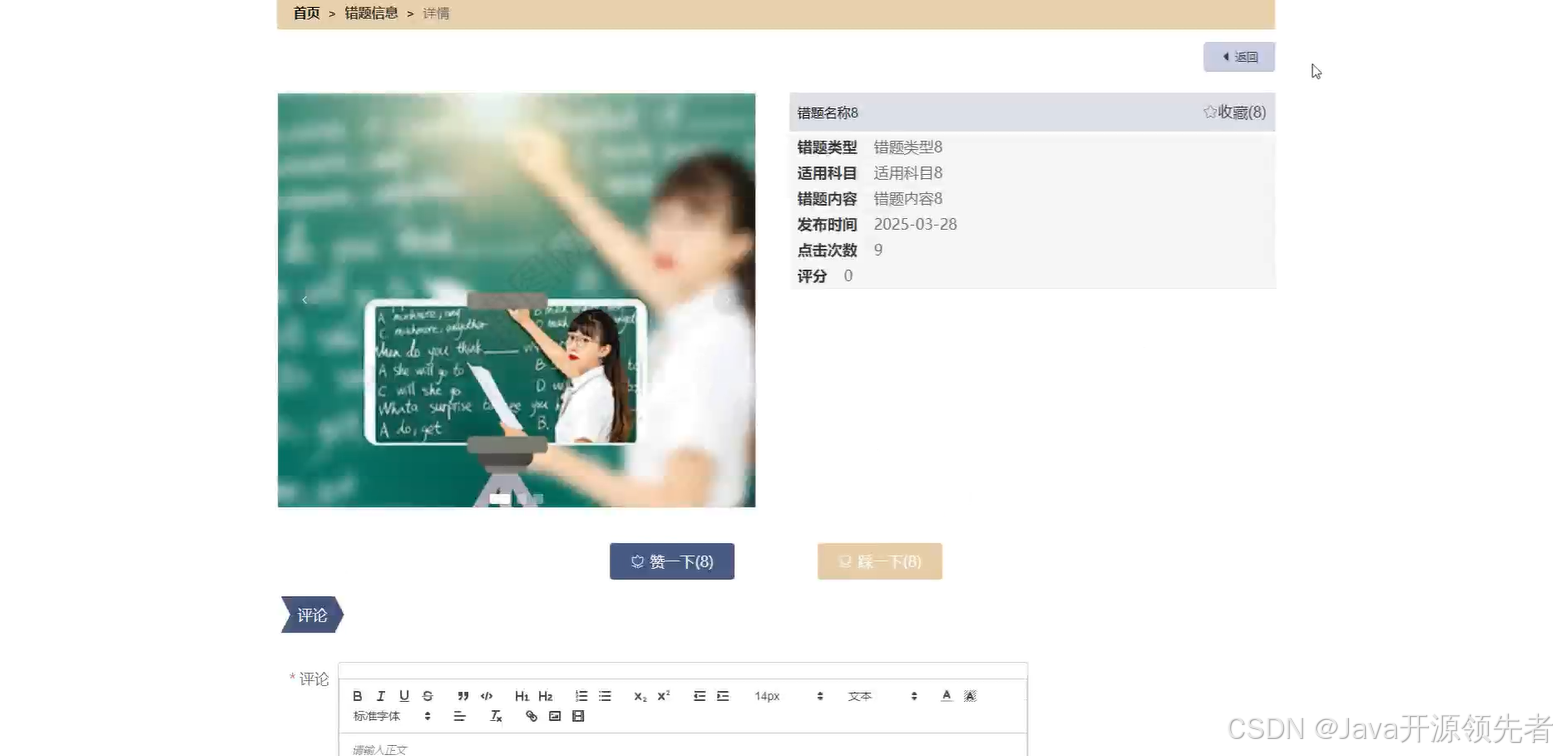Open the text alignment options
This screenshot has width=1557, height=756.
[460, 716]
